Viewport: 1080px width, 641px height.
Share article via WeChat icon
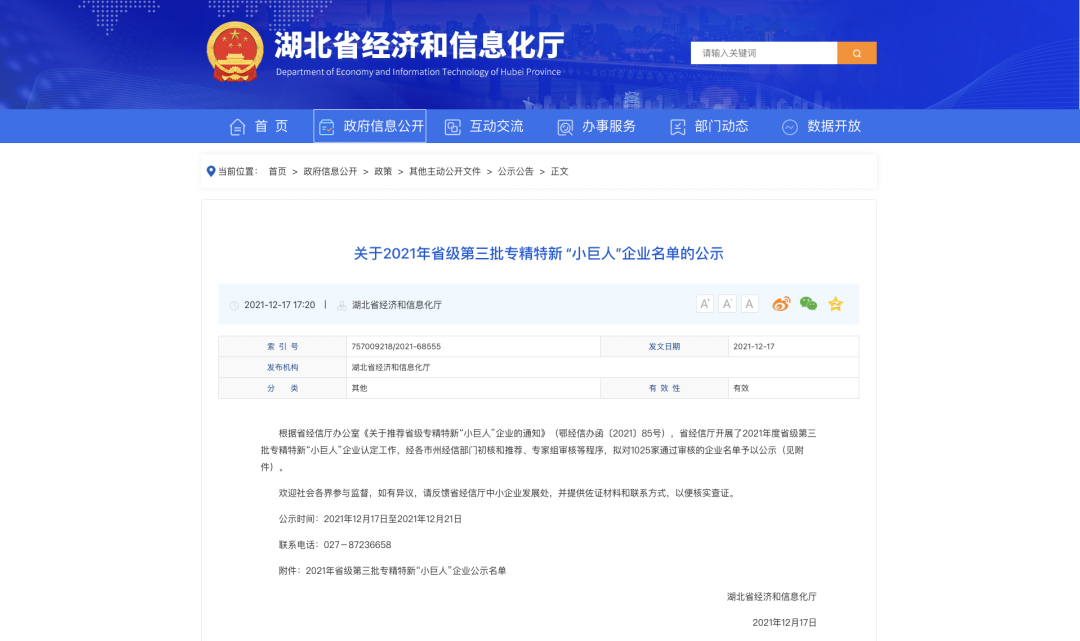(x=808, y=304)
